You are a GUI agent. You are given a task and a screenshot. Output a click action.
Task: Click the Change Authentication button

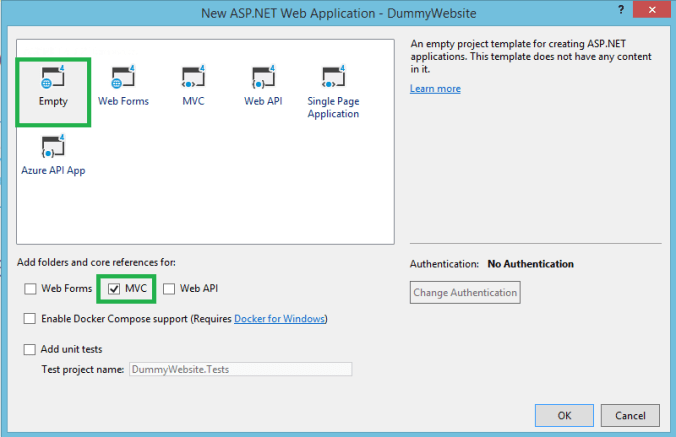(x=465, y=293)
